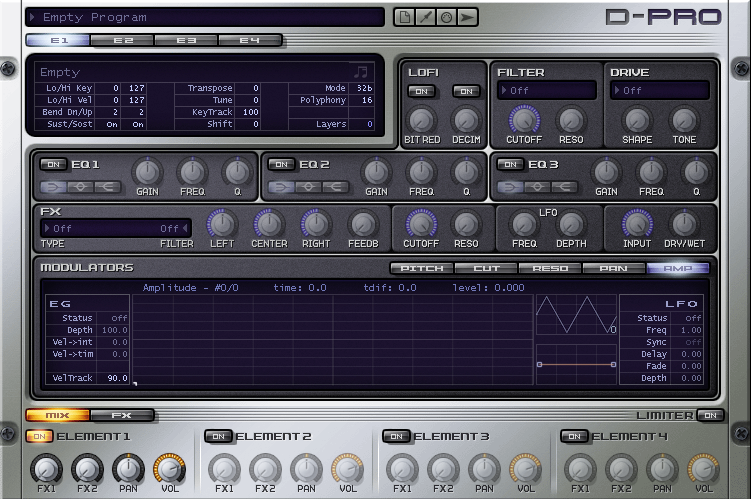751x499 pixels.
Task: Click the Layers value 0
Action: (x=369, y=124)
